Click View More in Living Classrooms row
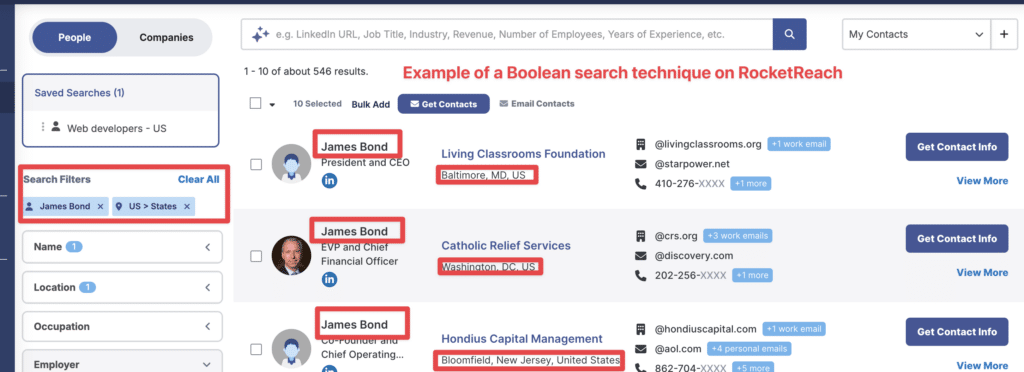This screenshot has height=372, width=1024. click(982, 181)
